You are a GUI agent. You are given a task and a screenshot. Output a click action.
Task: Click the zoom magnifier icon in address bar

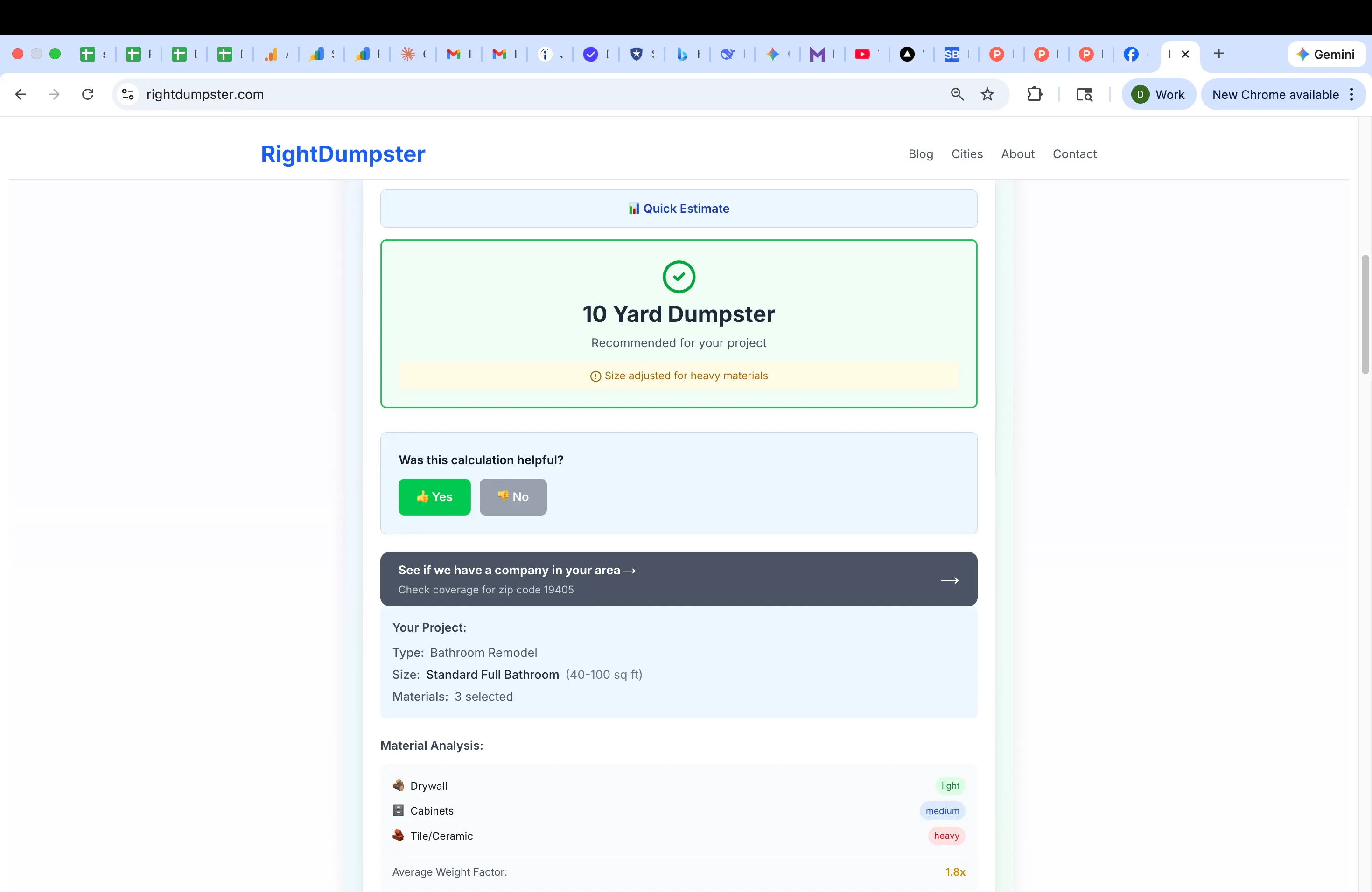[x=957, y=95]
